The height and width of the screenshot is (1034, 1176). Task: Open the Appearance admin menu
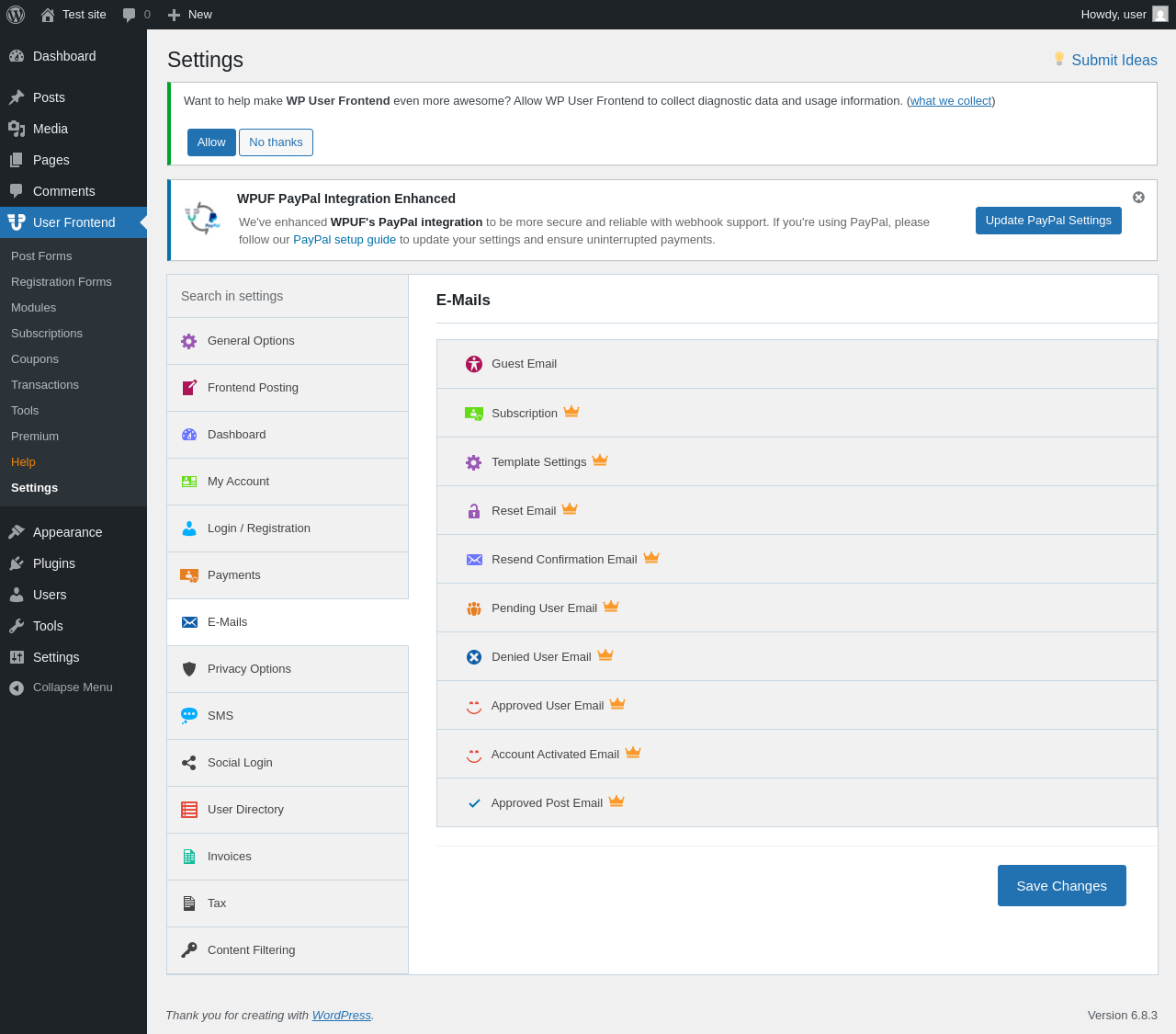[73, 532]
